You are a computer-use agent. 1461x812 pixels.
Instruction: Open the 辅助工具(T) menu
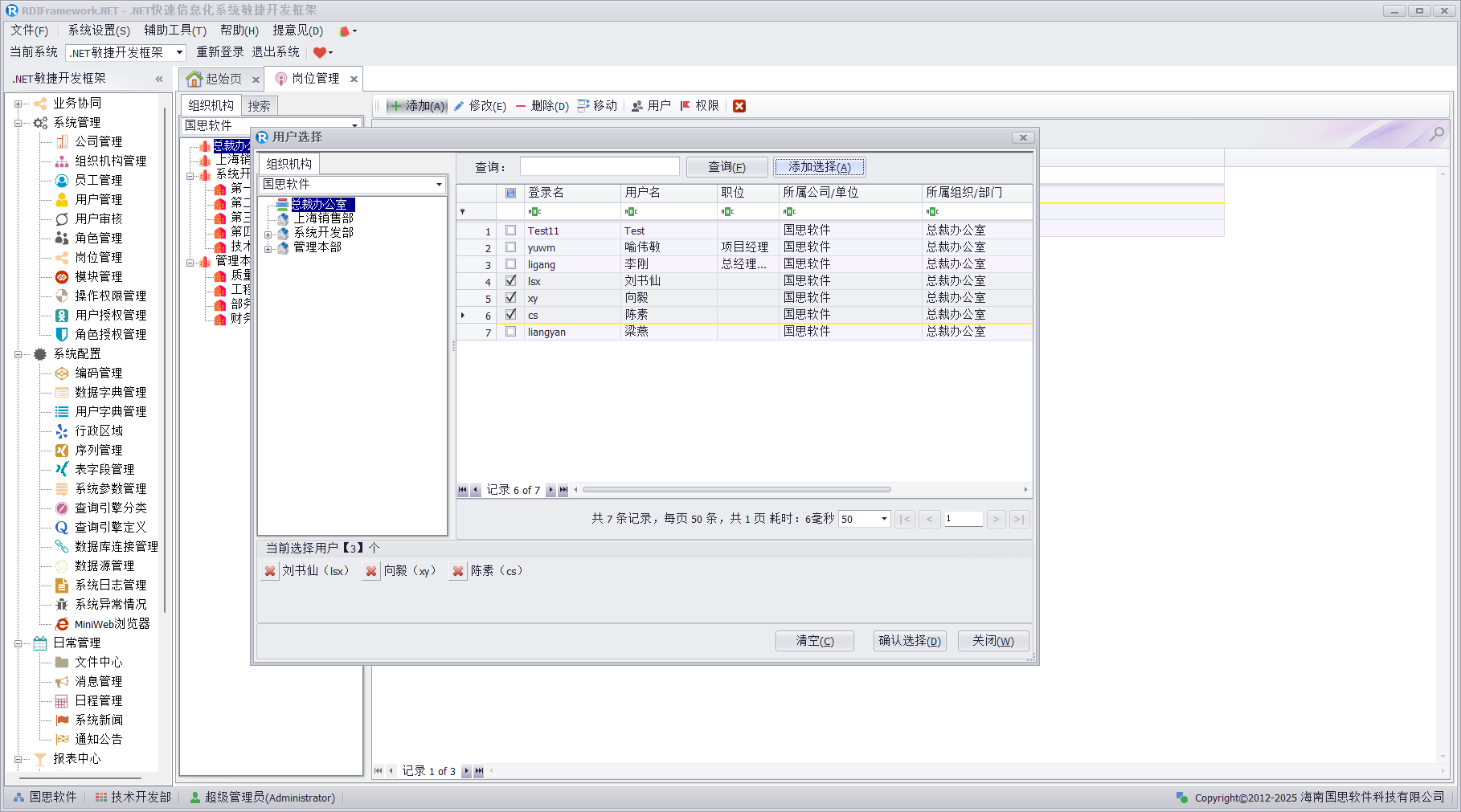pyautogui.click(x=174, y=31)
